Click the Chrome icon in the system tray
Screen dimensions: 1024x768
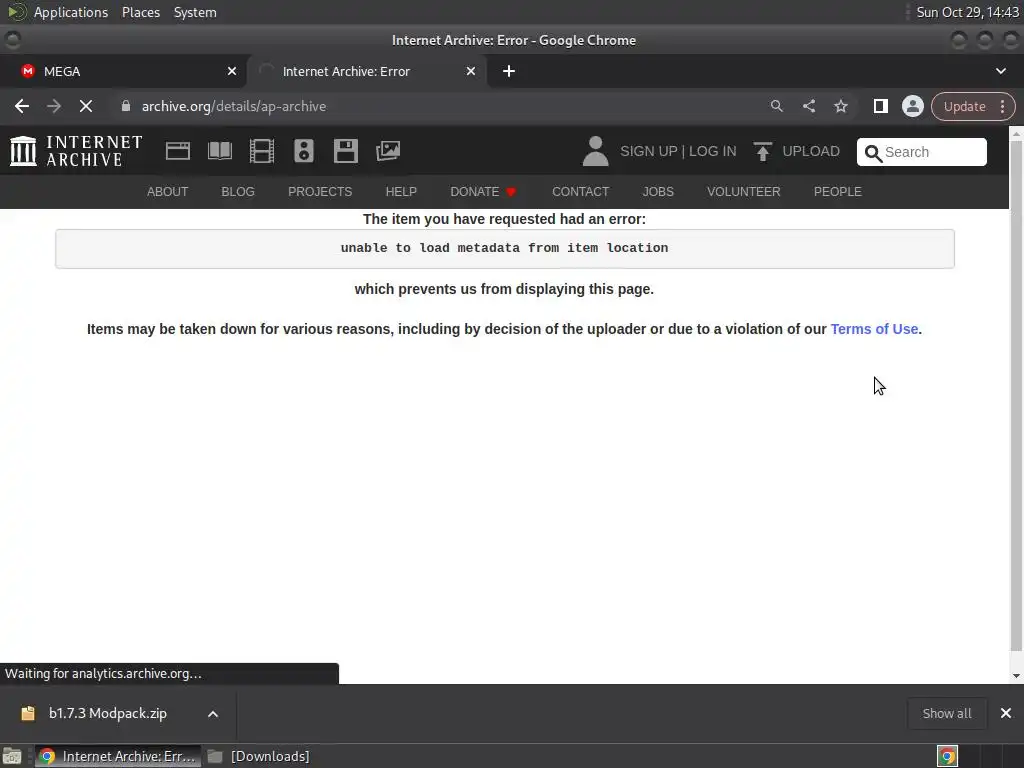pyautogui.click(x=947, y=756)
